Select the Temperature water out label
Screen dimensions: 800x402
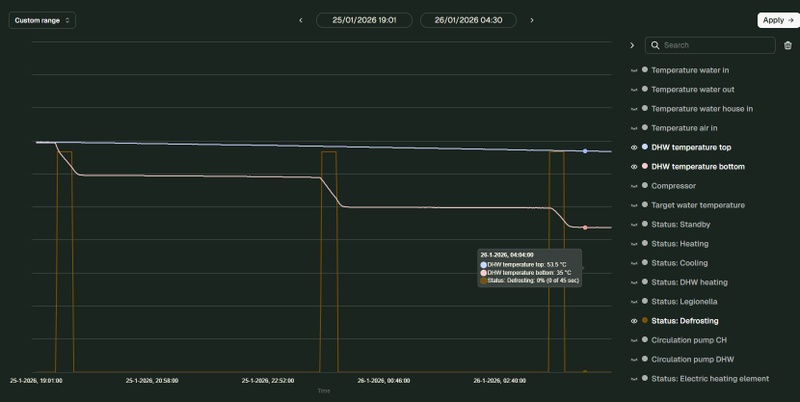693,90
